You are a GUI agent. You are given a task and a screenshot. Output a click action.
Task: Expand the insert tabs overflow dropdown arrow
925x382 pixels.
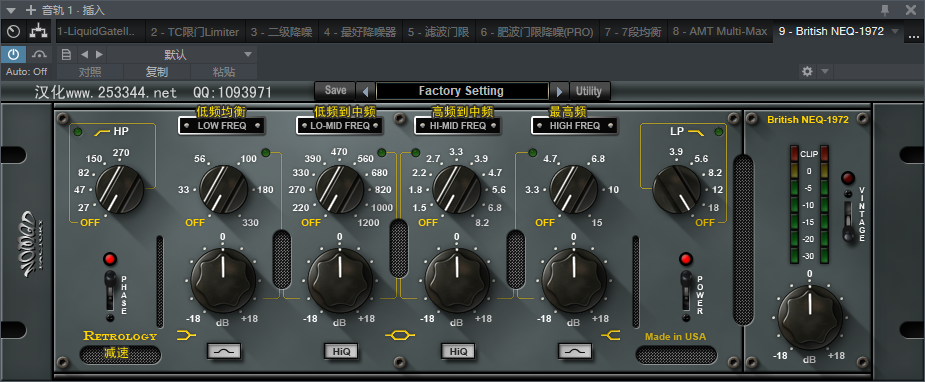point(895,31)
